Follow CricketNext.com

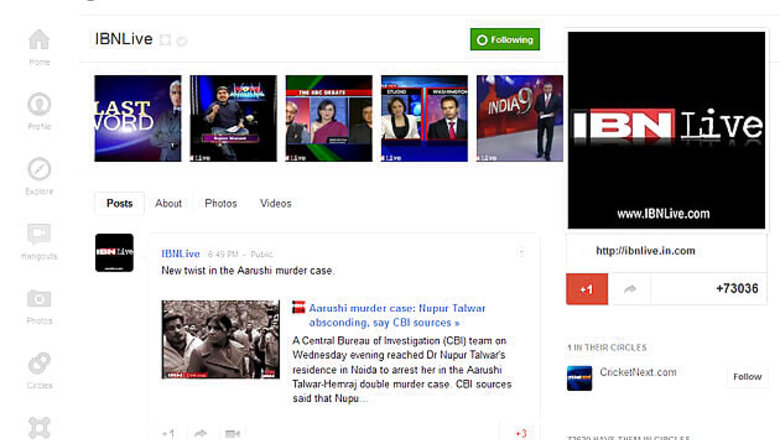[747, 377]
